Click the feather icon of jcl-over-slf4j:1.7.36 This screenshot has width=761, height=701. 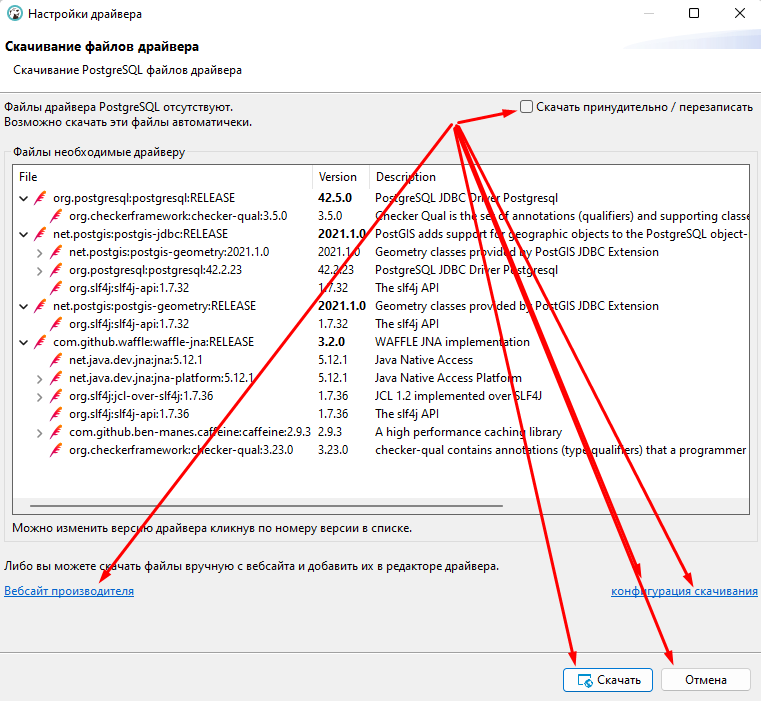click(56, 396)
